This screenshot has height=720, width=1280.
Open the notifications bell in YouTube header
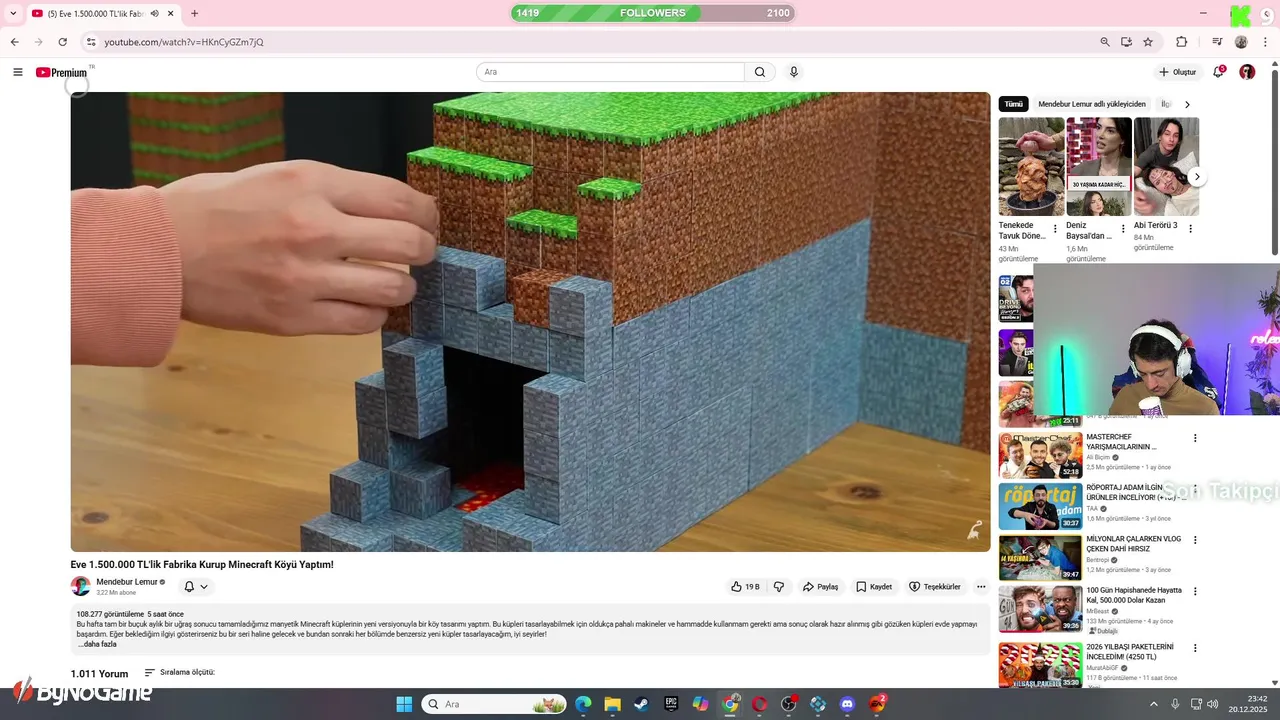[x=1218, y=72]
